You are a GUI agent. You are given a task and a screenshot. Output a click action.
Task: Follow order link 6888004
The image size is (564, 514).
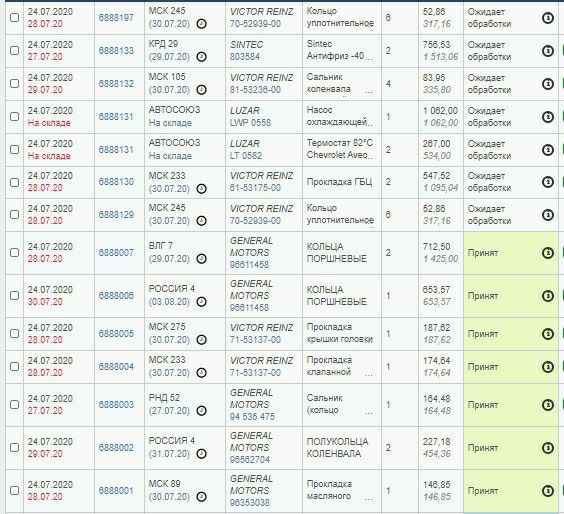point(116,367)
